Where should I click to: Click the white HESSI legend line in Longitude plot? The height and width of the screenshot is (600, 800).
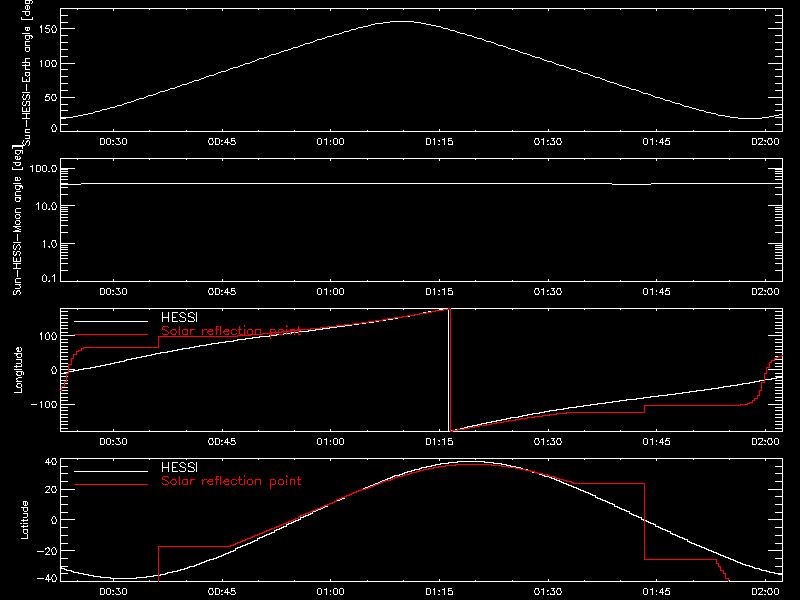111,321
